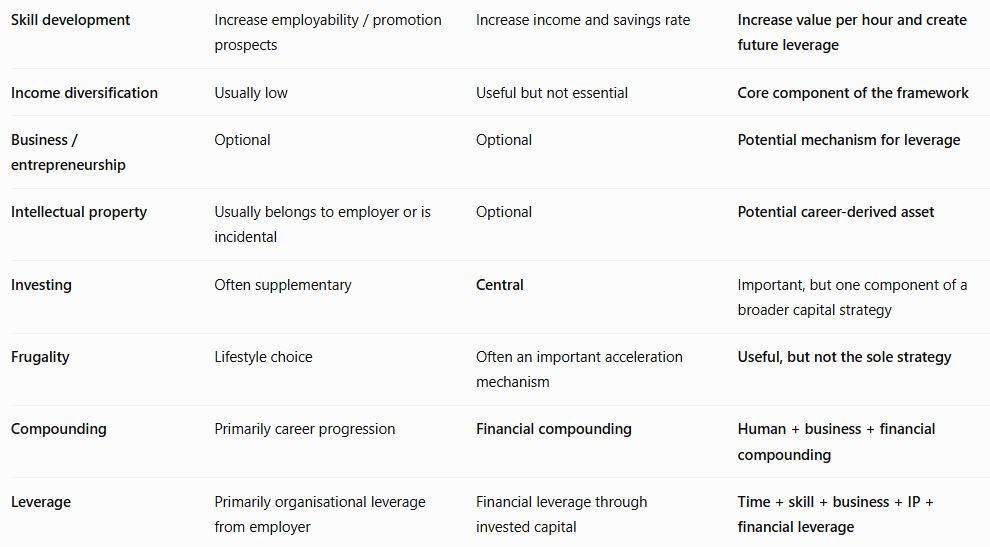Click the bold 'Central' cell text
The width and height of the screenshot is (990, 547).
pyautogui.click(x=499, y=285)
